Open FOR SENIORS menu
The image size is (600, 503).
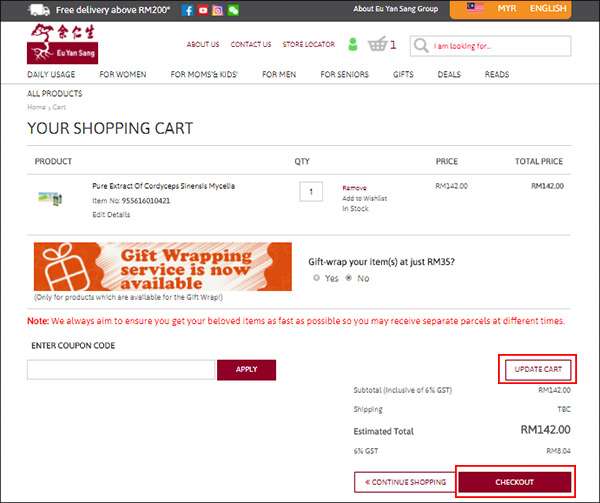[x=344, y=75]
